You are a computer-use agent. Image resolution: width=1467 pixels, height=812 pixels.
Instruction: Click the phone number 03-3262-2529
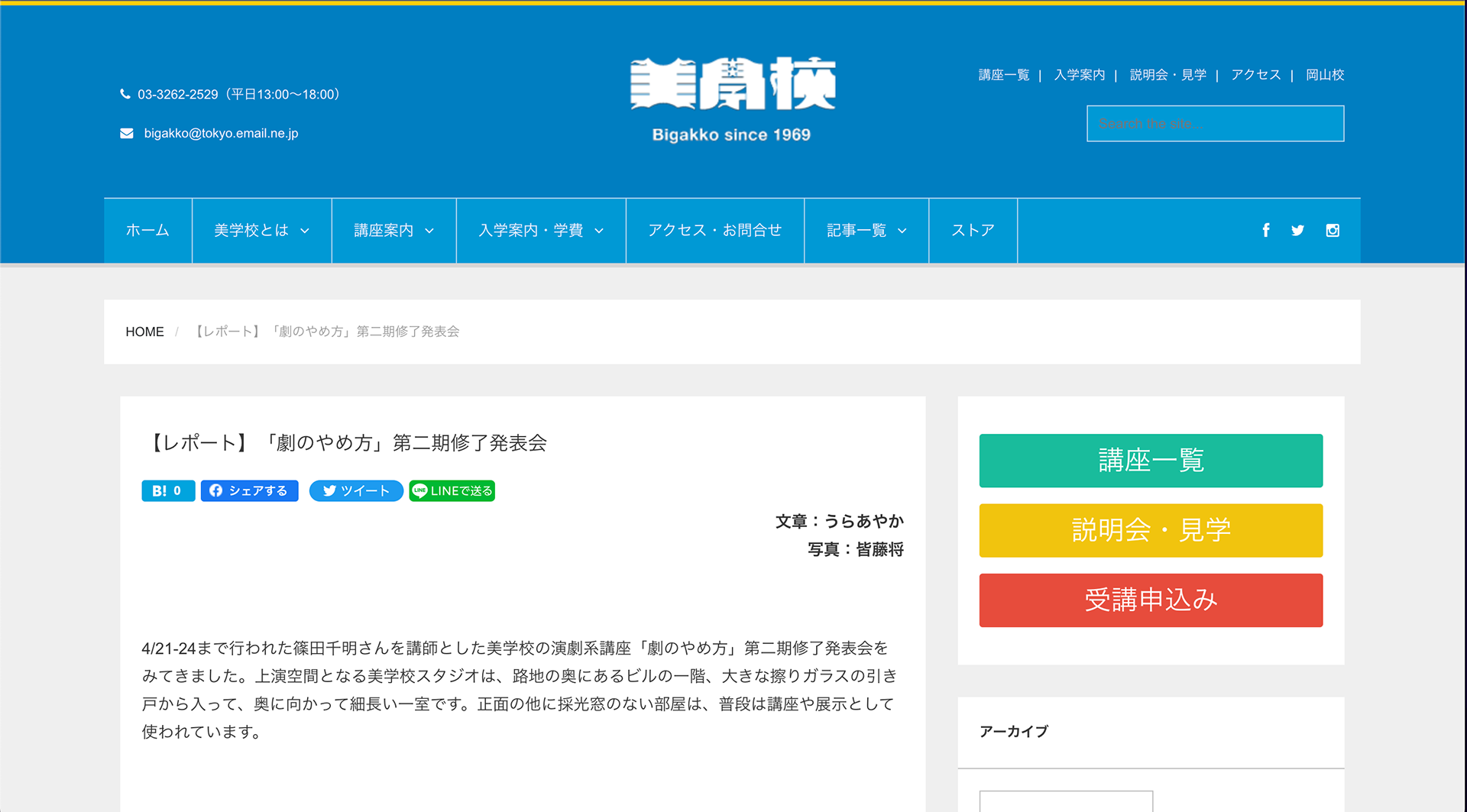pyautogui.click(x=178, y=94)
